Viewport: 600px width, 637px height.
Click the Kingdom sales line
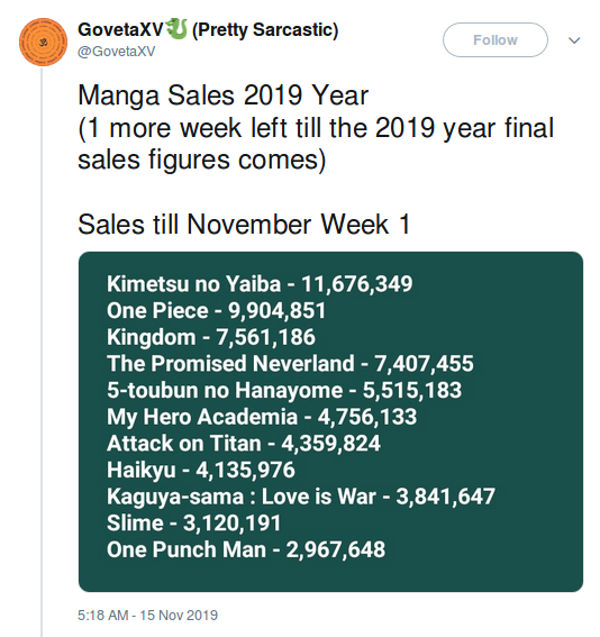[x=225, y=337]
